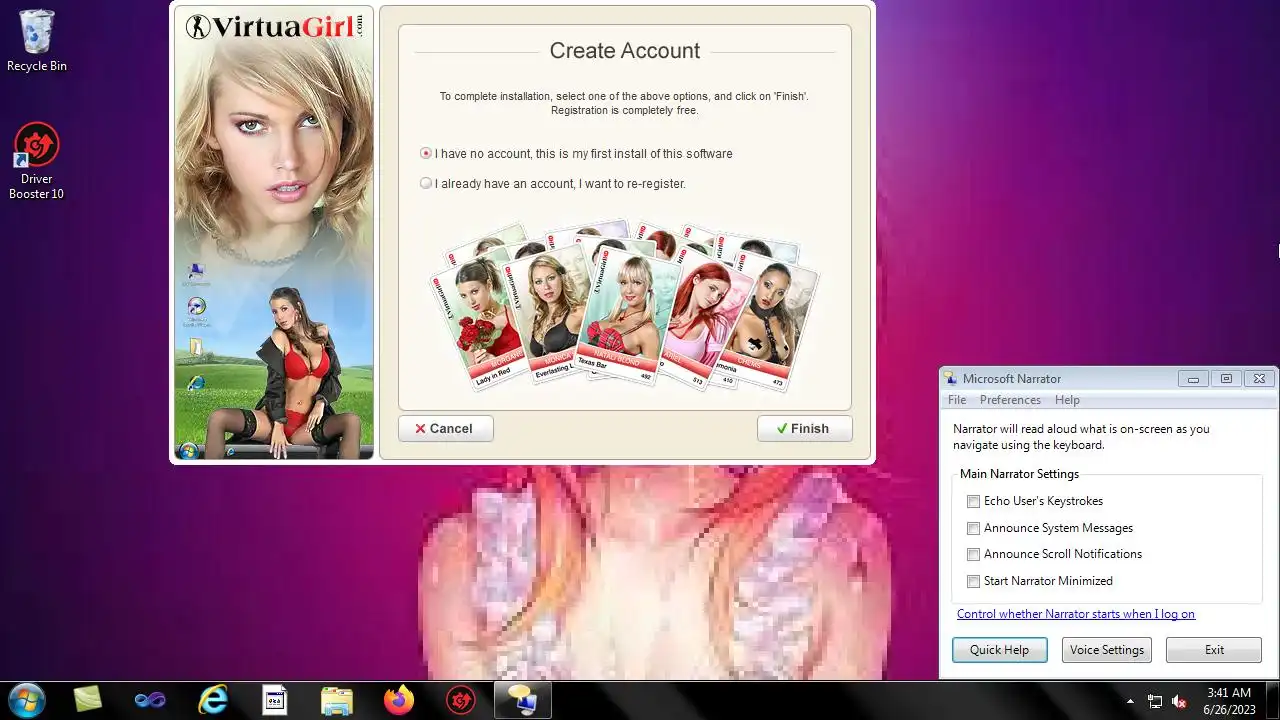Maximize the Microsoft Narrator window
The height and width of the screenshot is (720, 1280).
tap(1226, 379)
